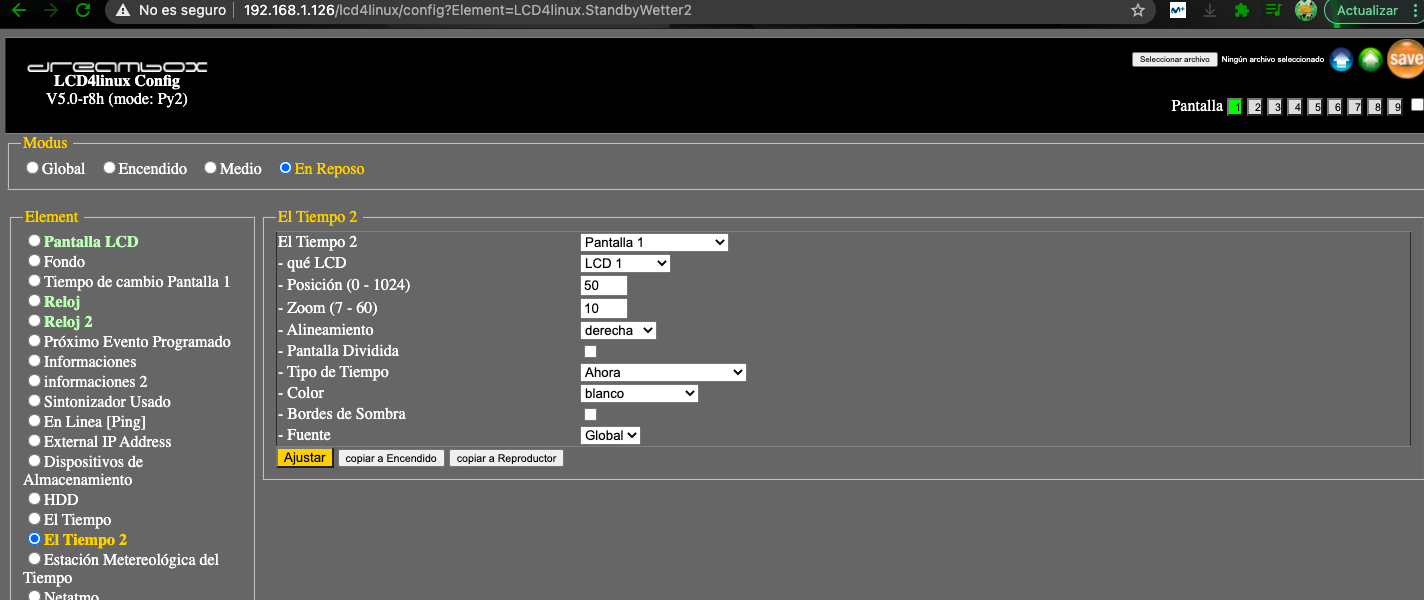Image resolution: width=1424 pixels, height=600 pixels.
Task: Reload the page in the browser
Action: point(83,11)
